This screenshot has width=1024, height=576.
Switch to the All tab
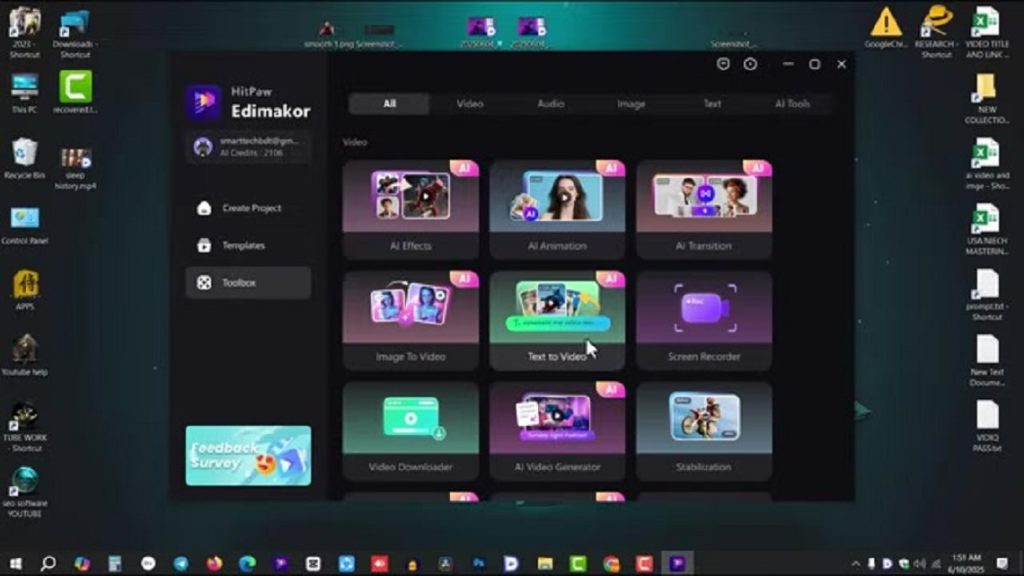(389, 104)
